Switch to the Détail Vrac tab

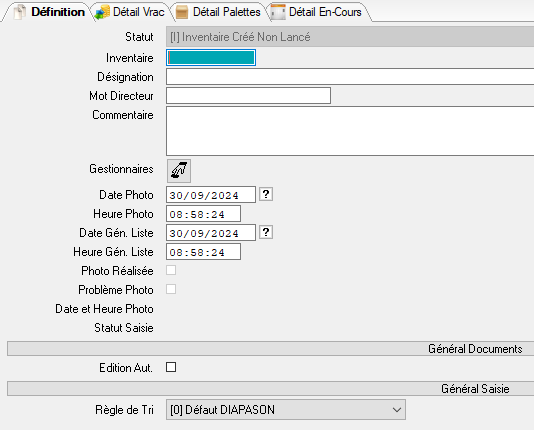tap(130, 12)
